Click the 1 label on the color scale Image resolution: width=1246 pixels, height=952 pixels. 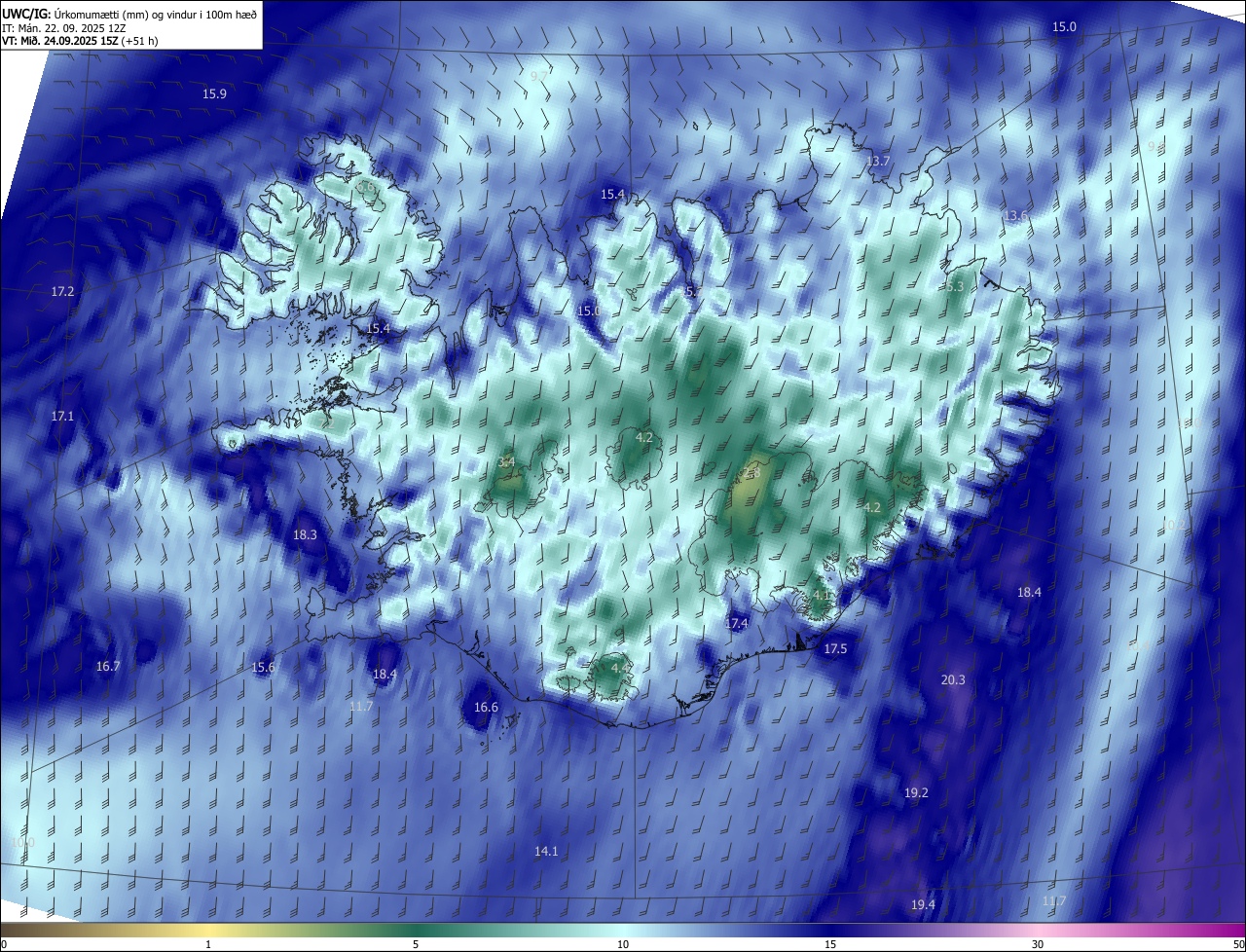[x=208, y=944]
